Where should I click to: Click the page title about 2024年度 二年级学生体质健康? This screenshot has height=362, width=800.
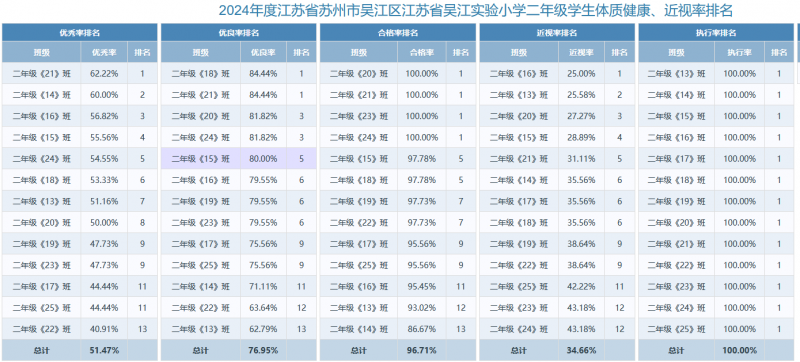coord(476,10)
